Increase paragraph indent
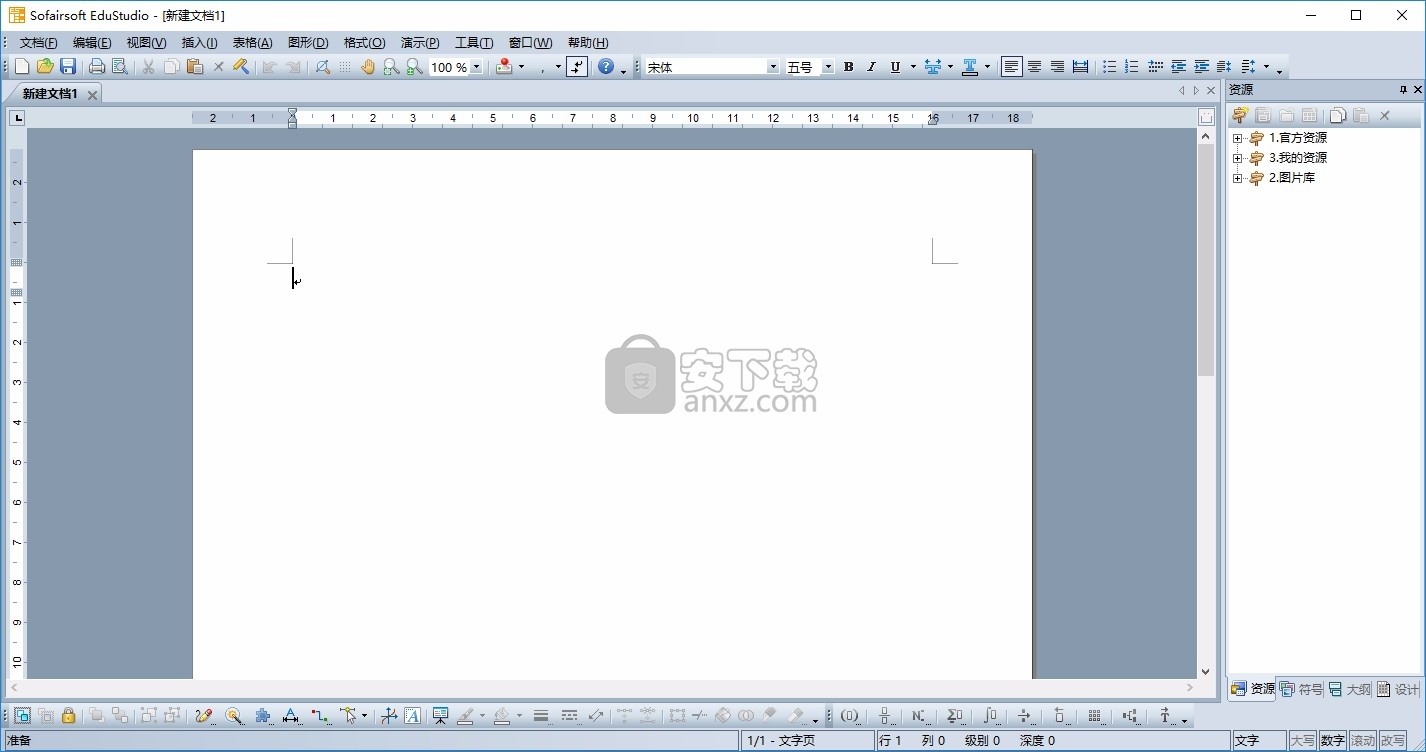1426x752 pixels. (1201, 67)
